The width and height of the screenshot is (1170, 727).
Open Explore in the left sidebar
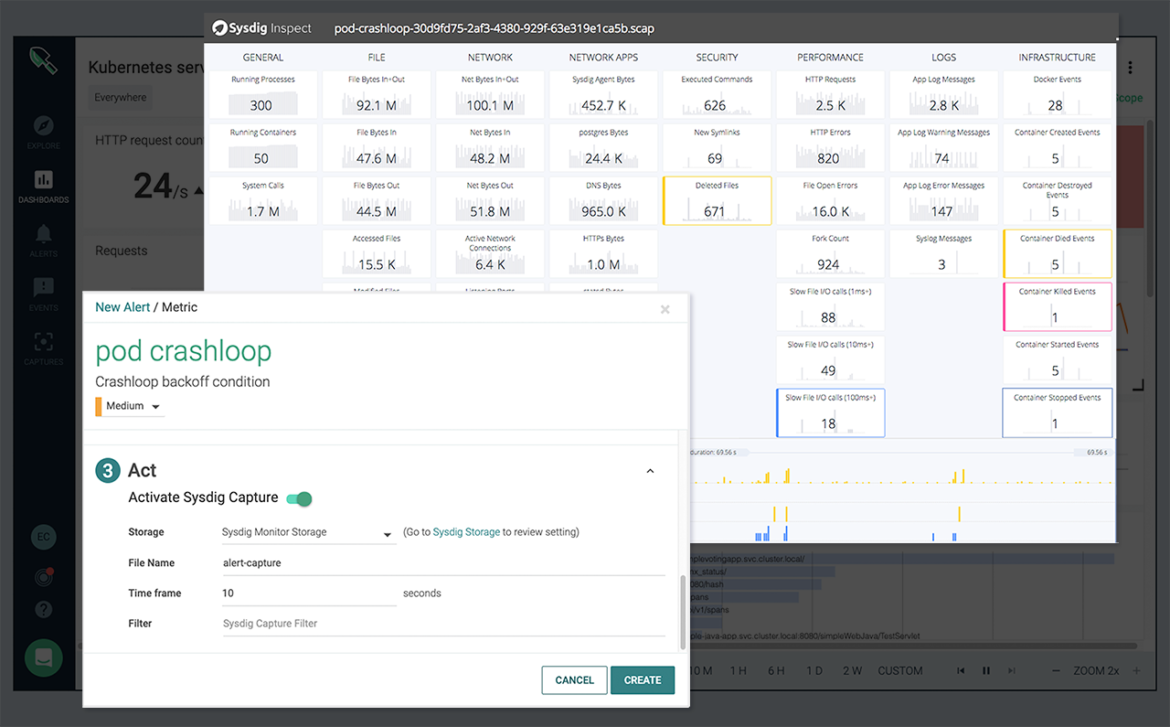click(43, 132)
